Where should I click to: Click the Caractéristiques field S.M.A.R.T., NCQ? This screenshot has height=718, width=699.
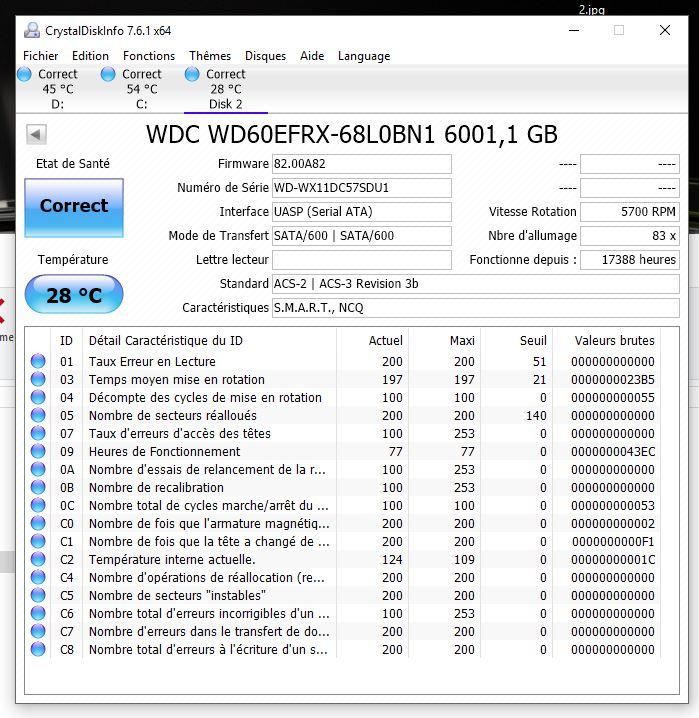pyautogui.click(x=476, y=308)
